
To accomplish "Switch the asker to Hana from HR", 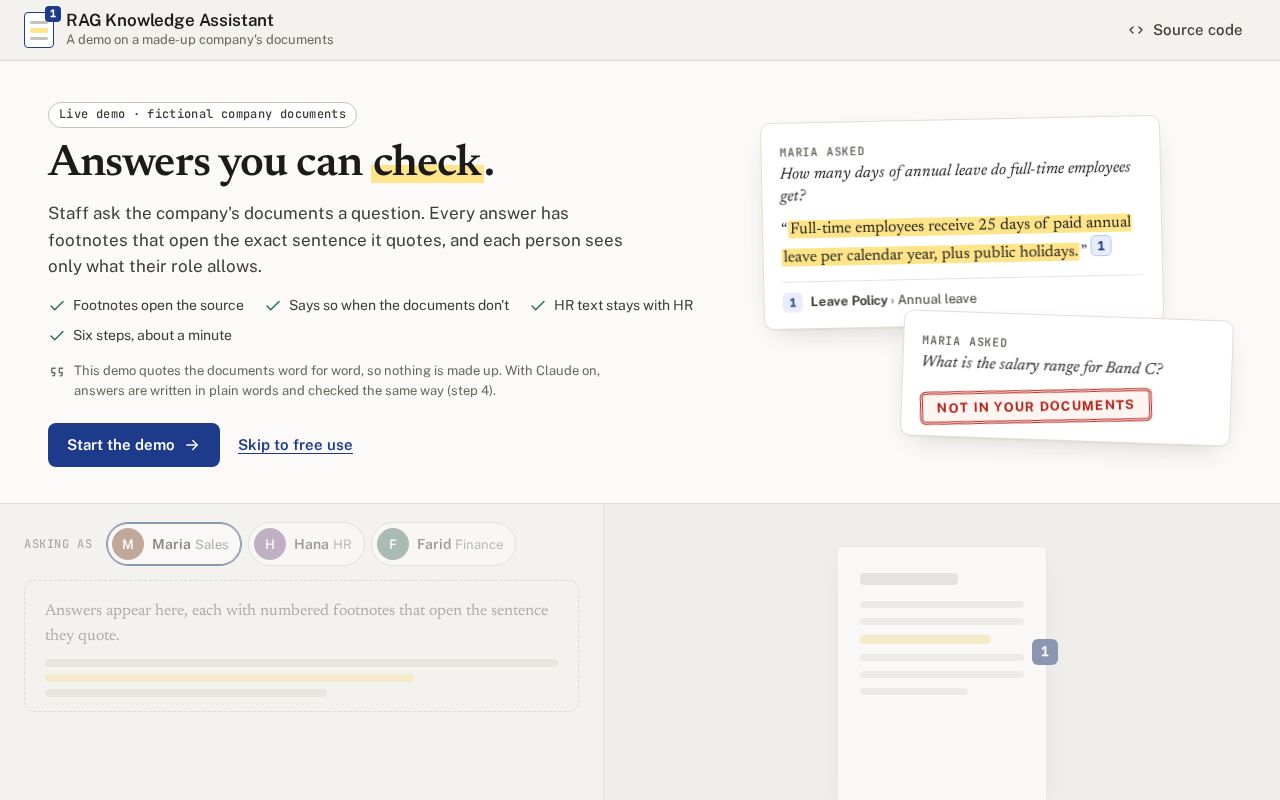I will 306,544.
